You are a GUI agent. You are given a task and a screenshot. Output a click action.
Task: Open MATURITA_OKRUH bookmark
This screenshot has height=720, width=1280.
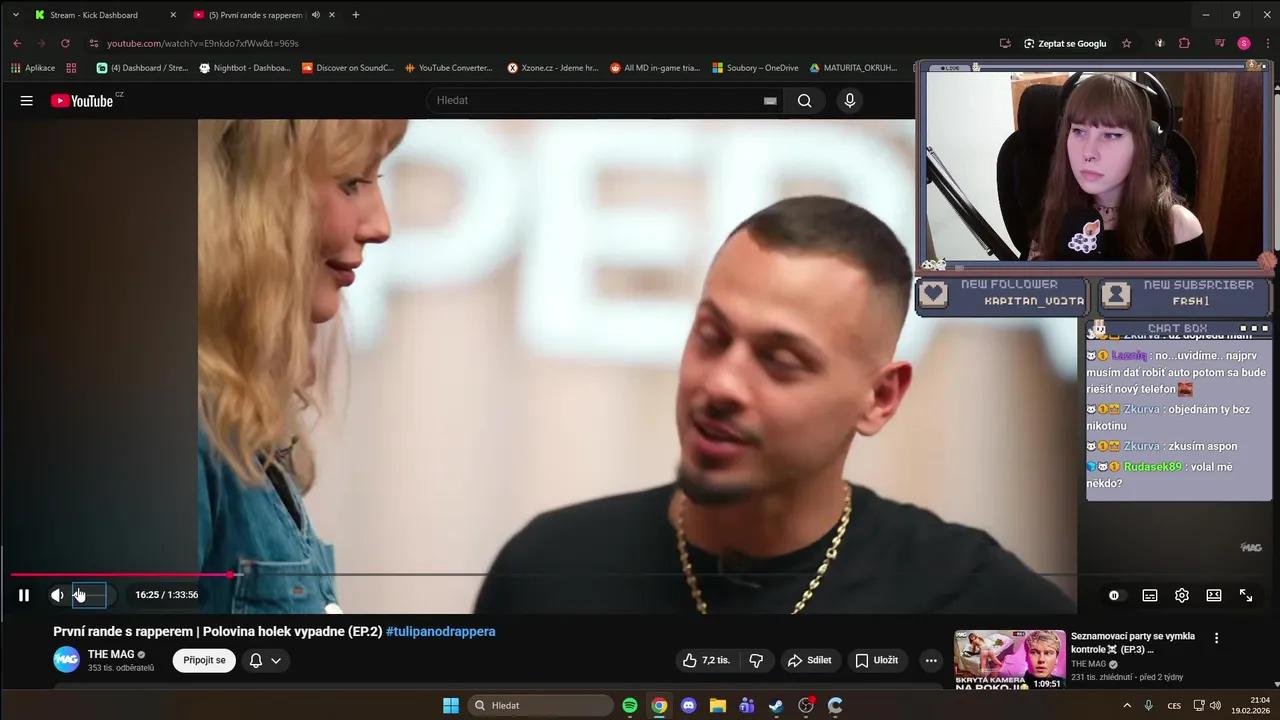pyautogui.click(x=853, y=68)
